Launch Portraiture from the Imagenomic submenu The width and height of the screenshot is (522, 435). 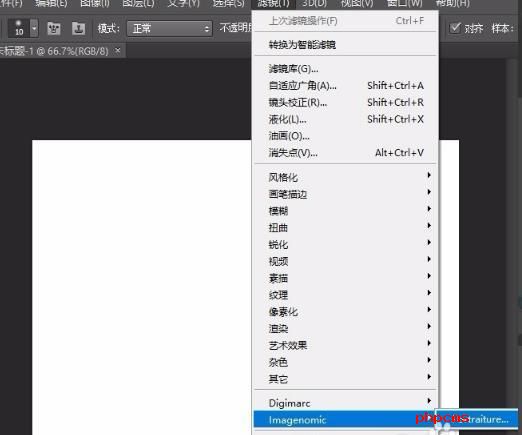[477, 419]
